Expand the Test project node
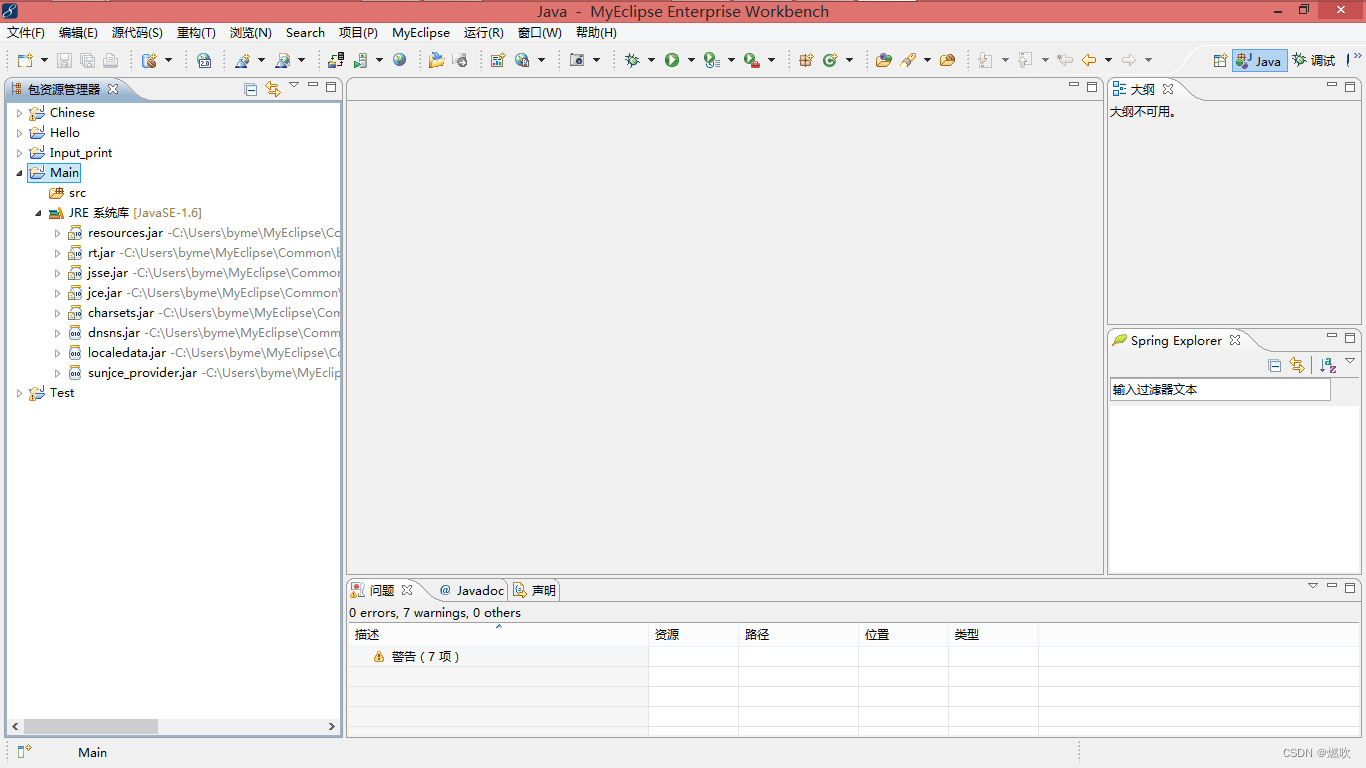Screen dimensions: 1366x768 point(19,393)
